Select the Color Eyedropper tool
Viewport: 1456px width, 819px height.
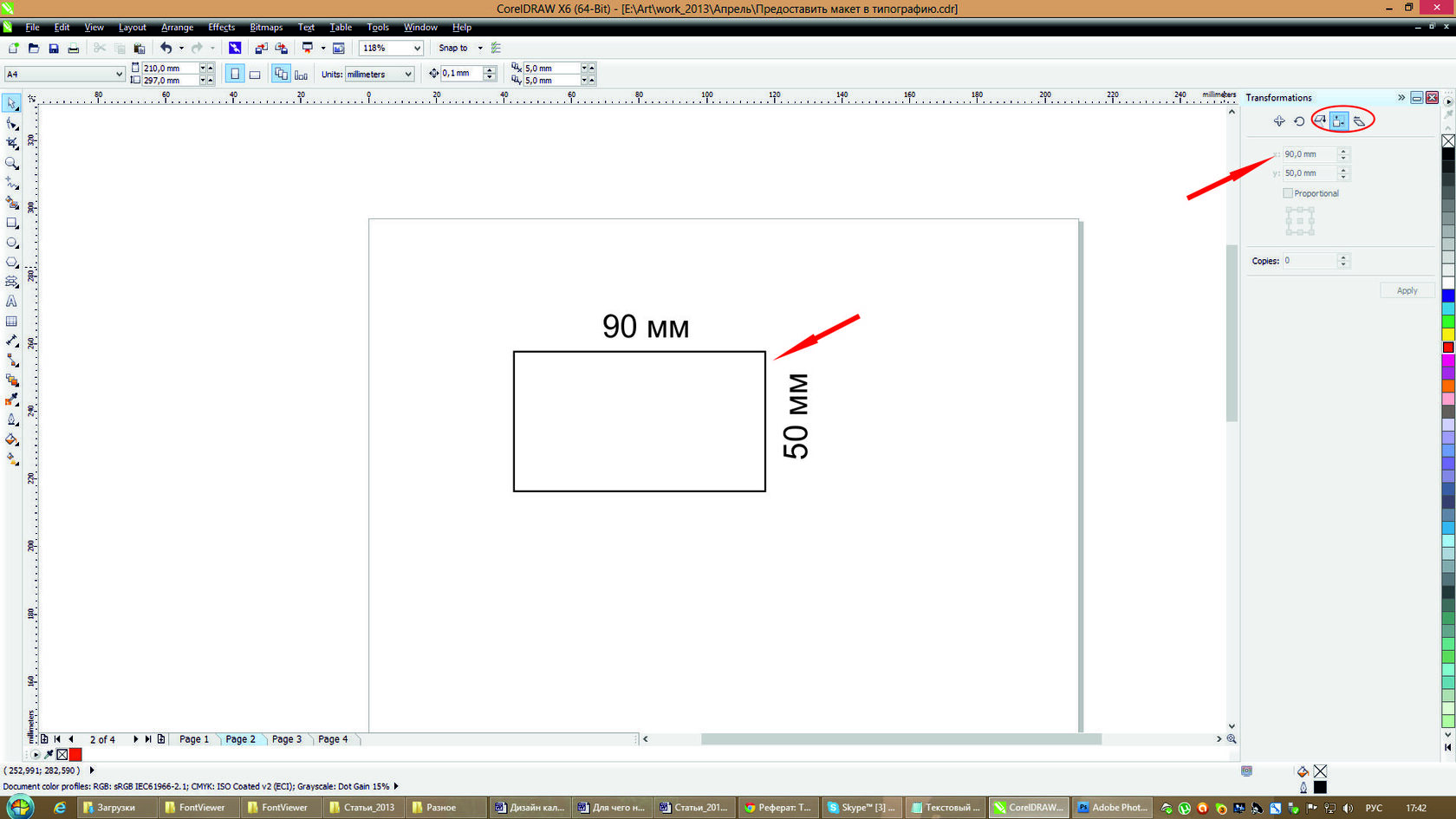(x=12, y=400)
